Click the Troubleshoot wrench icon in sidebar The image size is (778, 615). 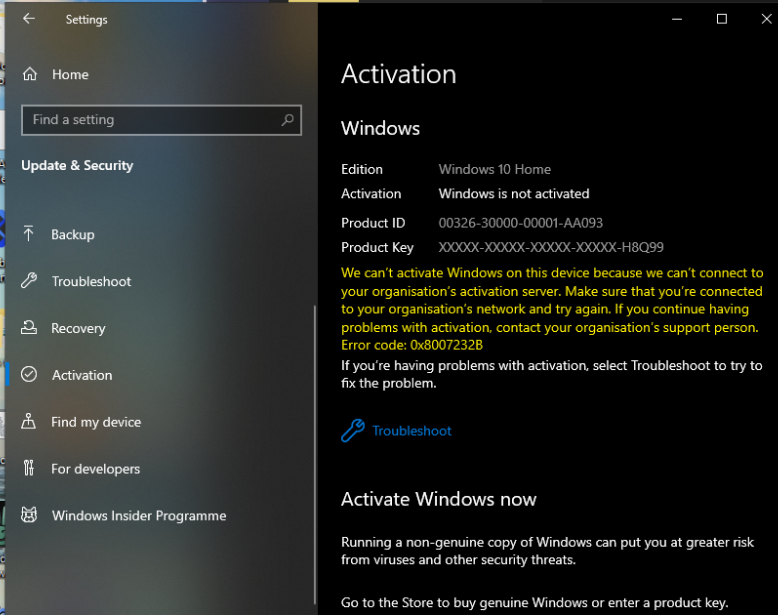(29, 281)
